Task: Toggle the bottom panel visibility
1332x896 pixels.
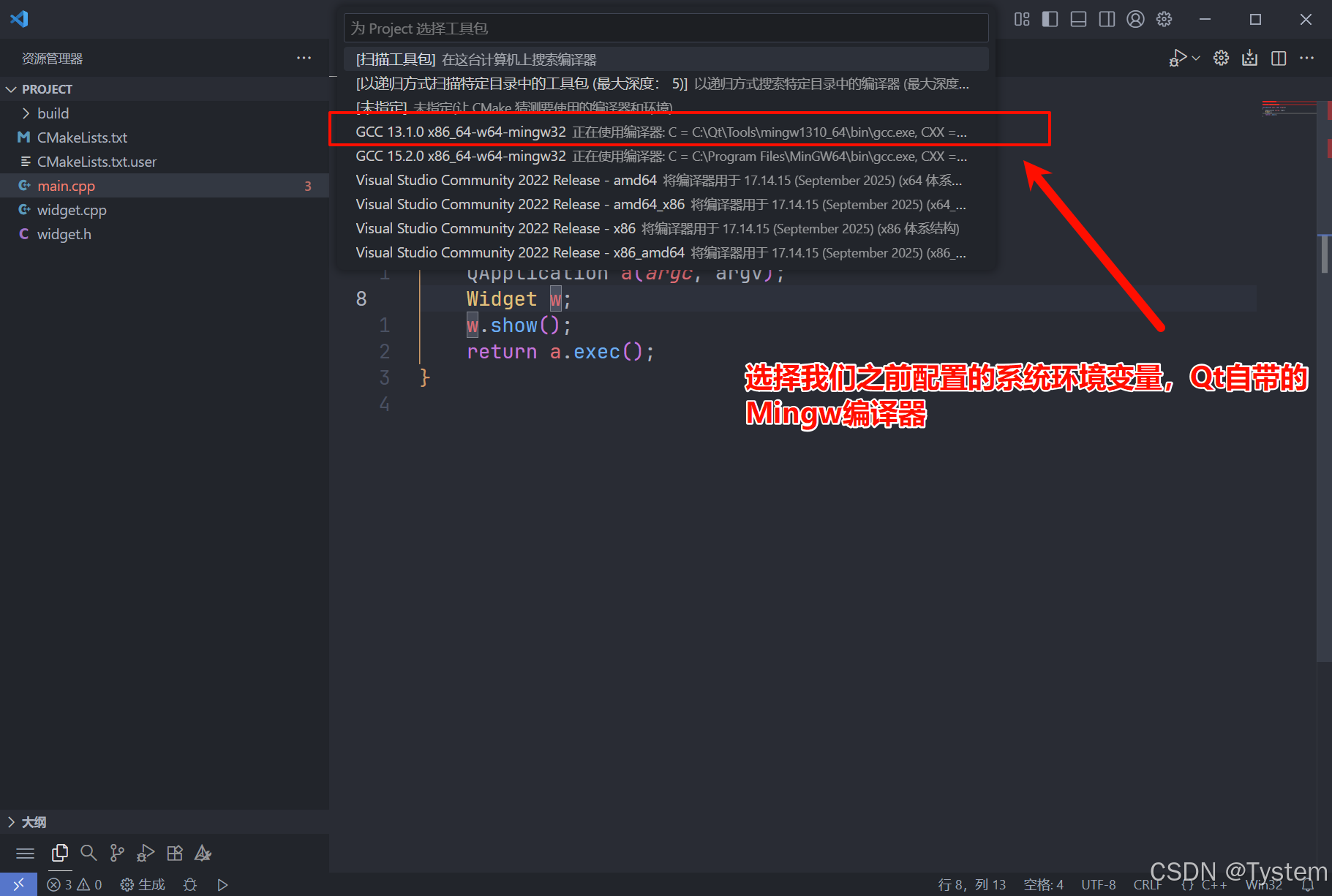Action: click(x=1078, y=19)
